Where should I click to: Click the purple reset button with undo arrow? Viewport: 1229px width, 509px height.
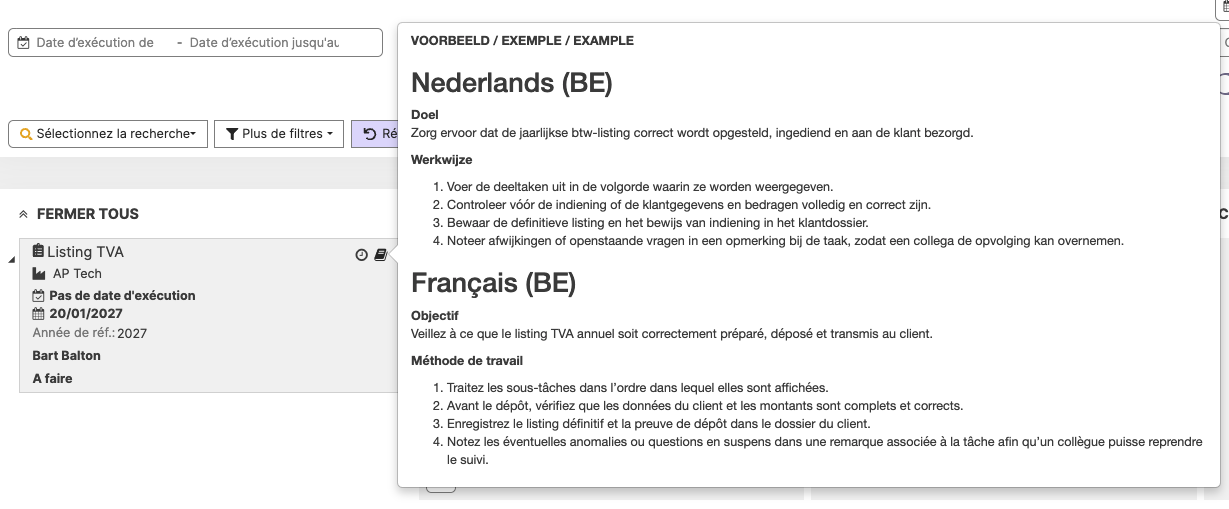375,134
